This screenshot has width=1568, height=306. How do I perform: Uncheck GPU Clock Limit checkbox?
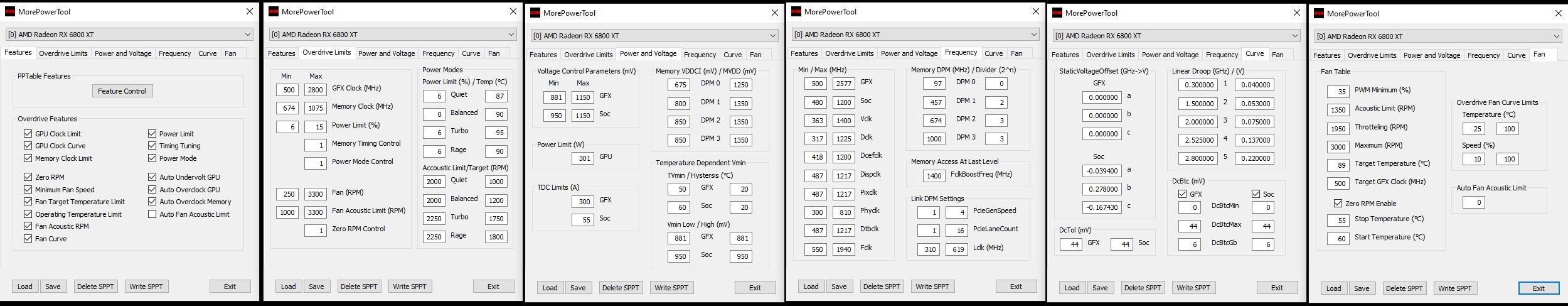tap(28, 134)
